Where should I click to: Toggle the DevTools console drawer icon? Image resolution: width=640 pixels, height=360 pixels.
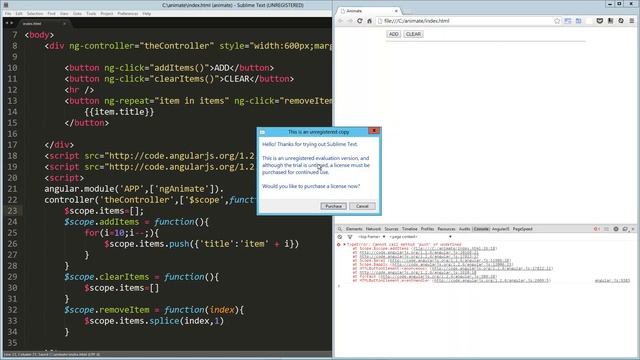pos(607,229)
